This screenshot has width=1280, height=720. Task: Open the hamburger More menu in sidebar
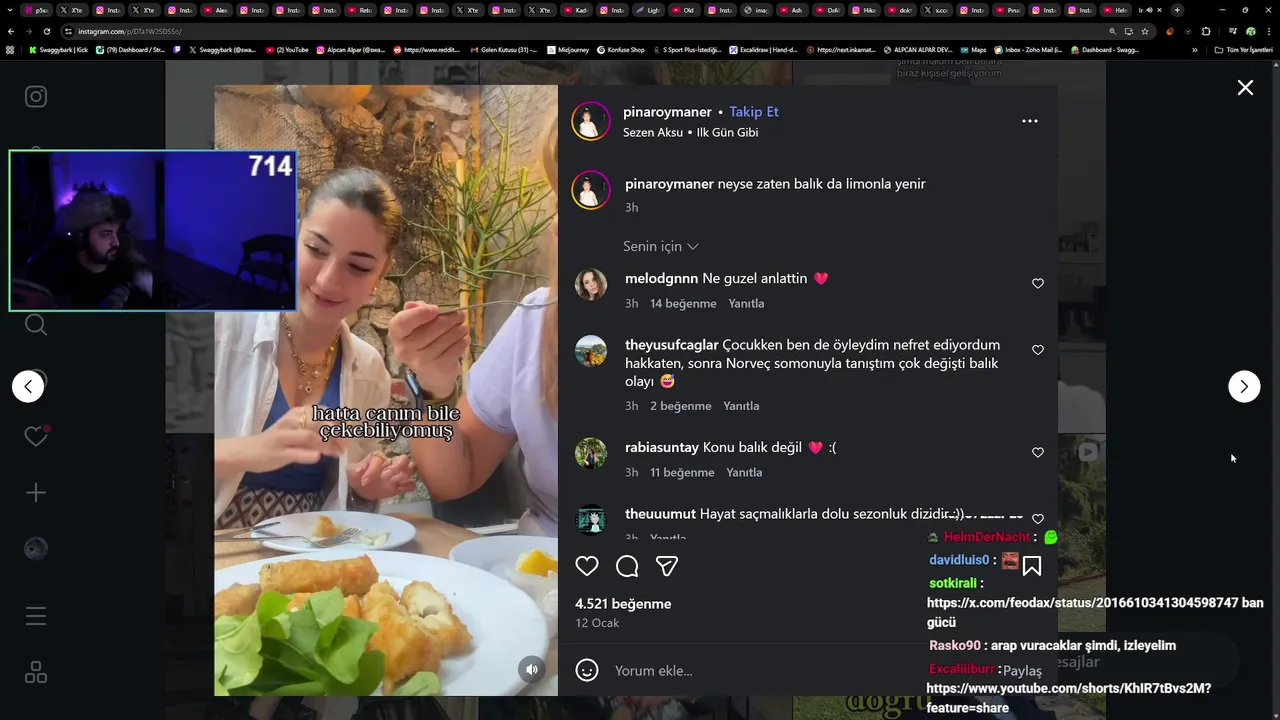click(x=36, y=616)
